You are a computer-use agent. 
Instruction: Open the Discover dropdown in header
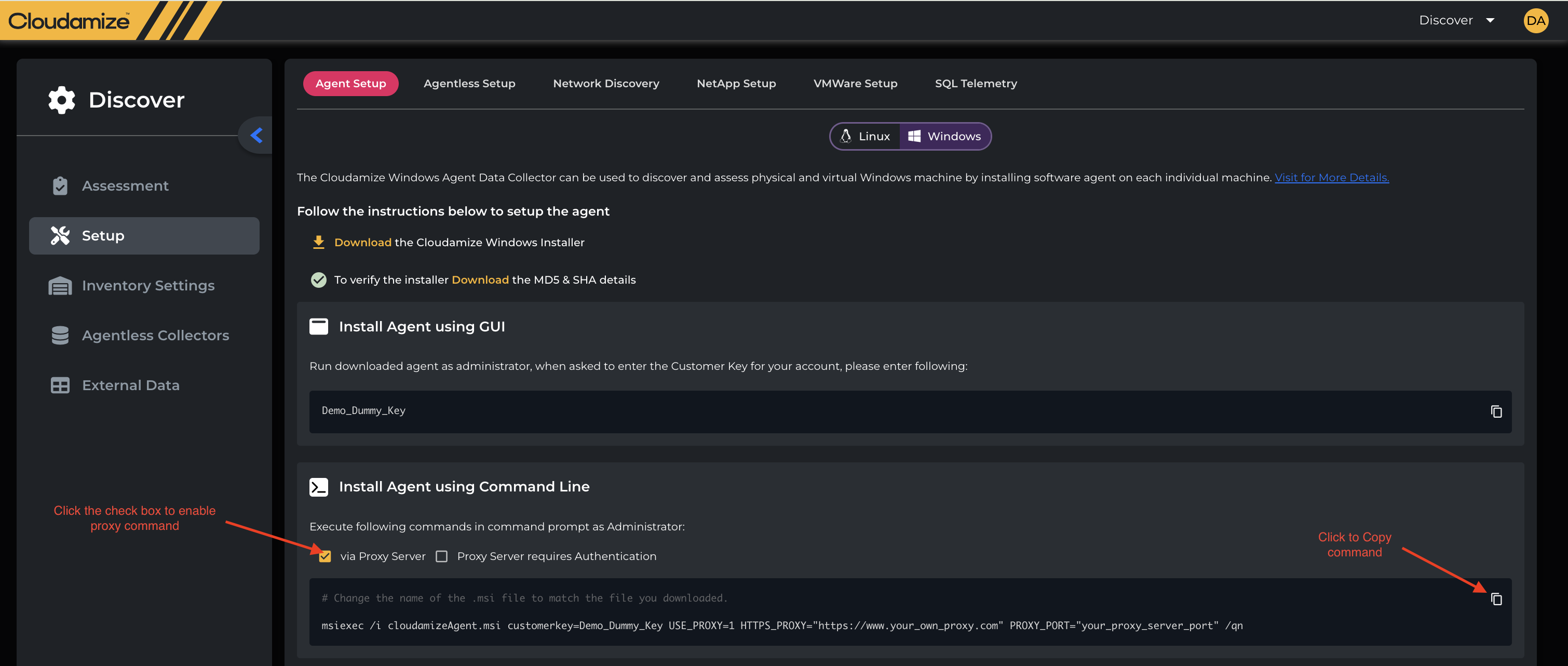coord(1456,21)
